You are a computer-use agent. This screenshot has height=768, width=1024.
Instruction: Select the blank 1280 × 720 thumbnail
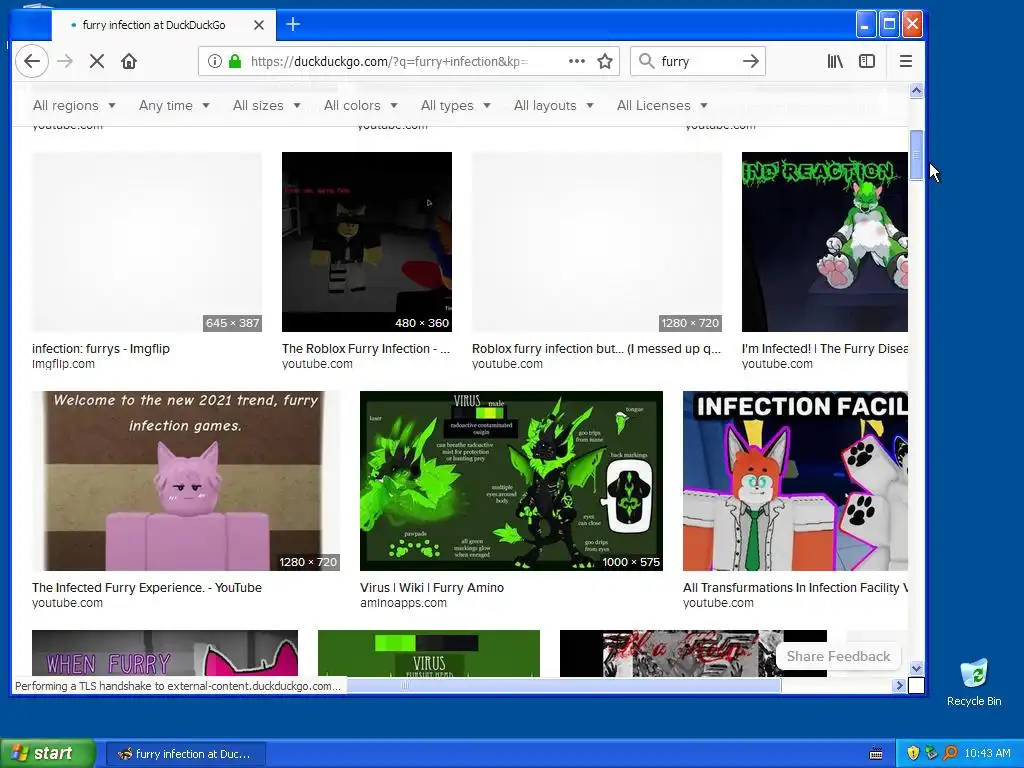point(597,242)
